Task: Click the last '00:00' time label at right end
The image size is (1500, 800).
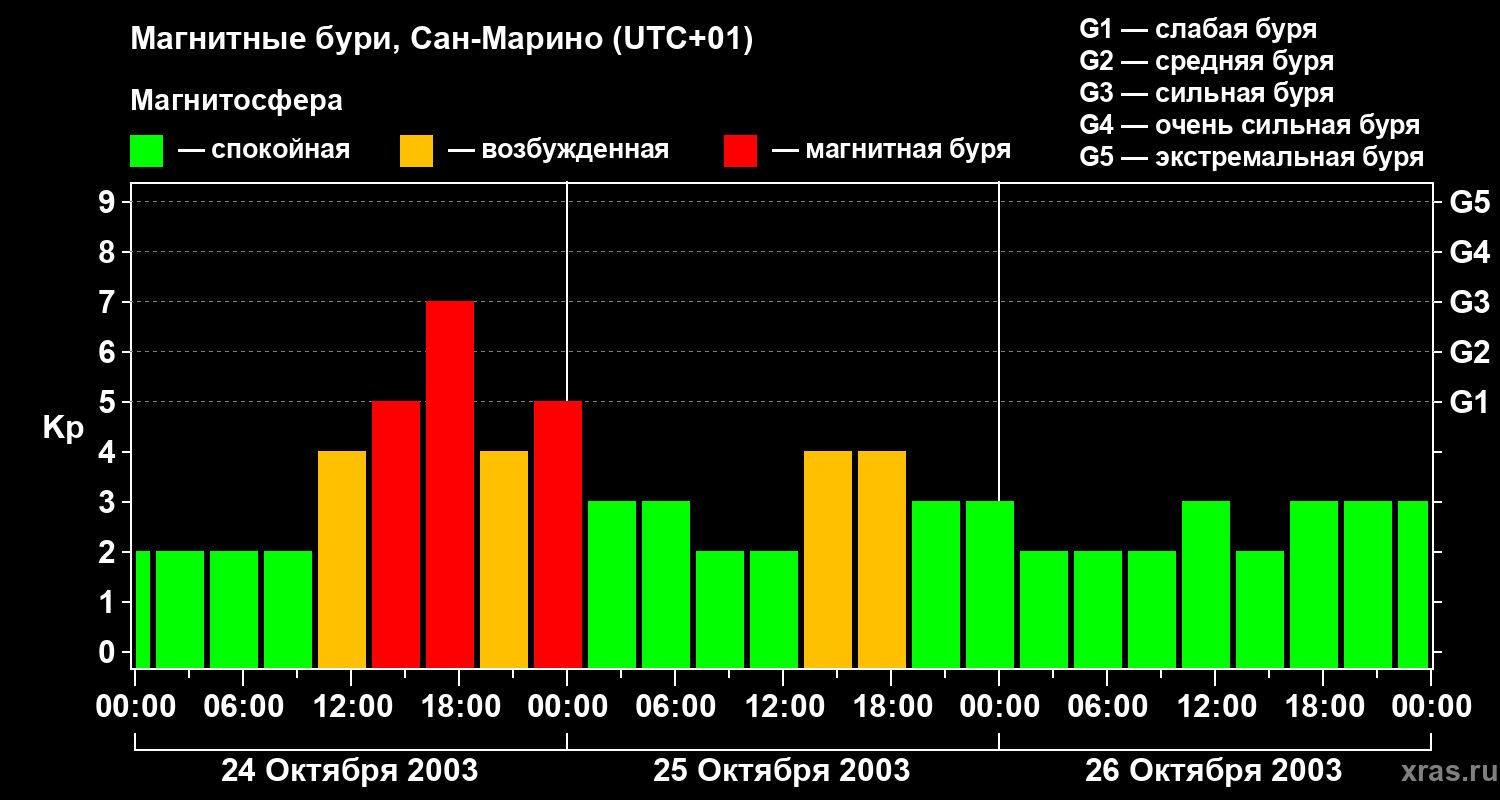Action: coord(1432,707)
